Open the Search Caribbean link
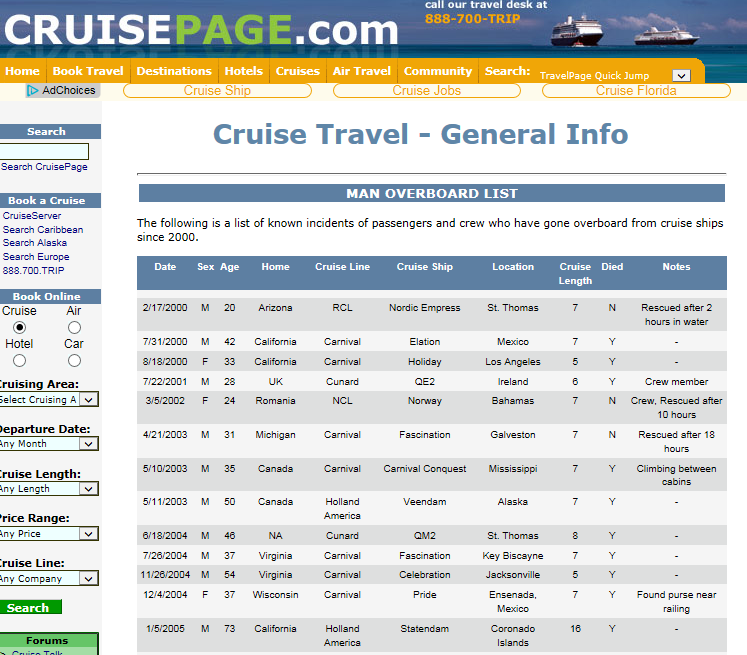Image resolution: width=747 pixels, height=655 pixels. 43,230
